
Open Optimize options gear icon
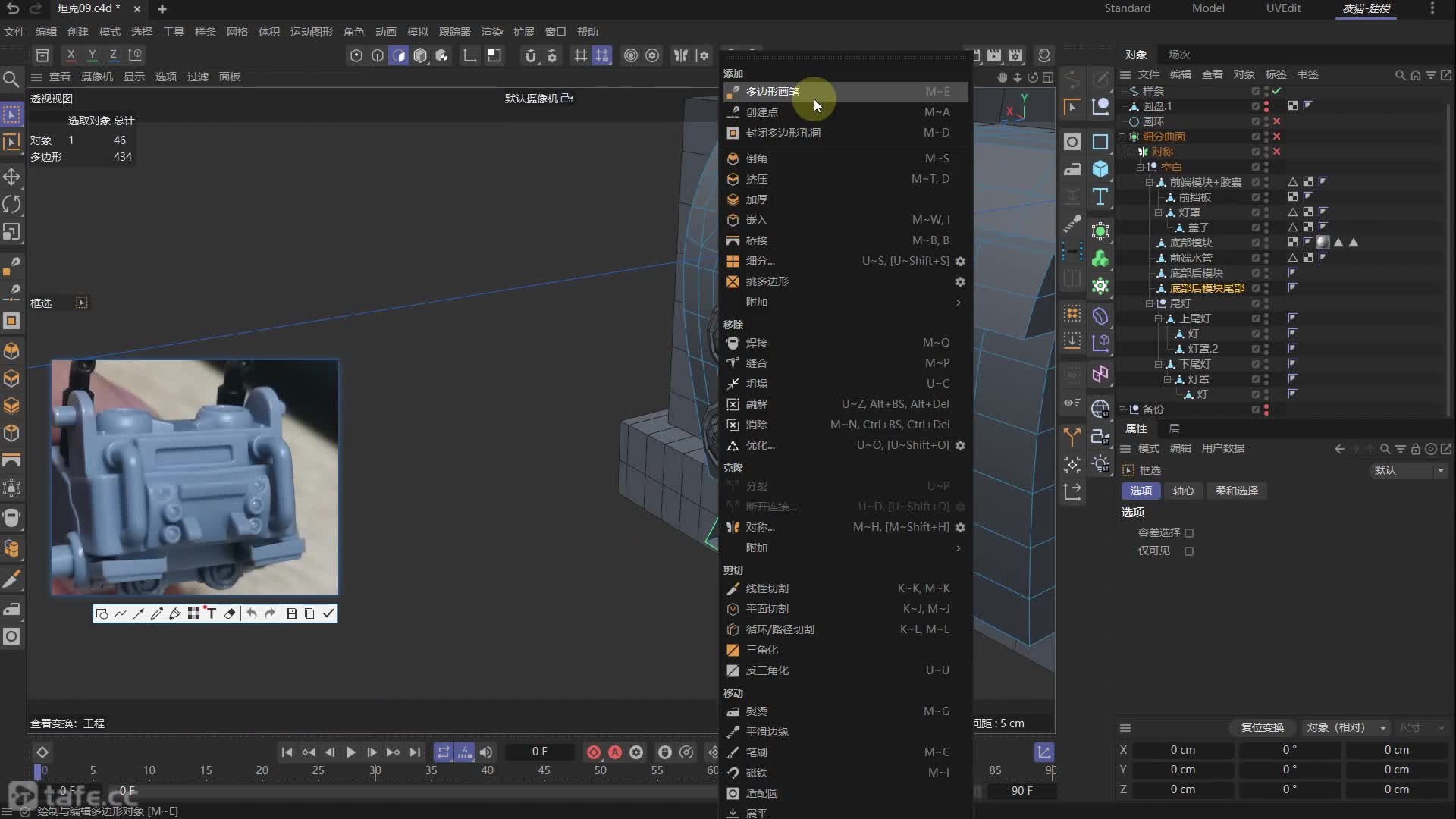point(960,445)
